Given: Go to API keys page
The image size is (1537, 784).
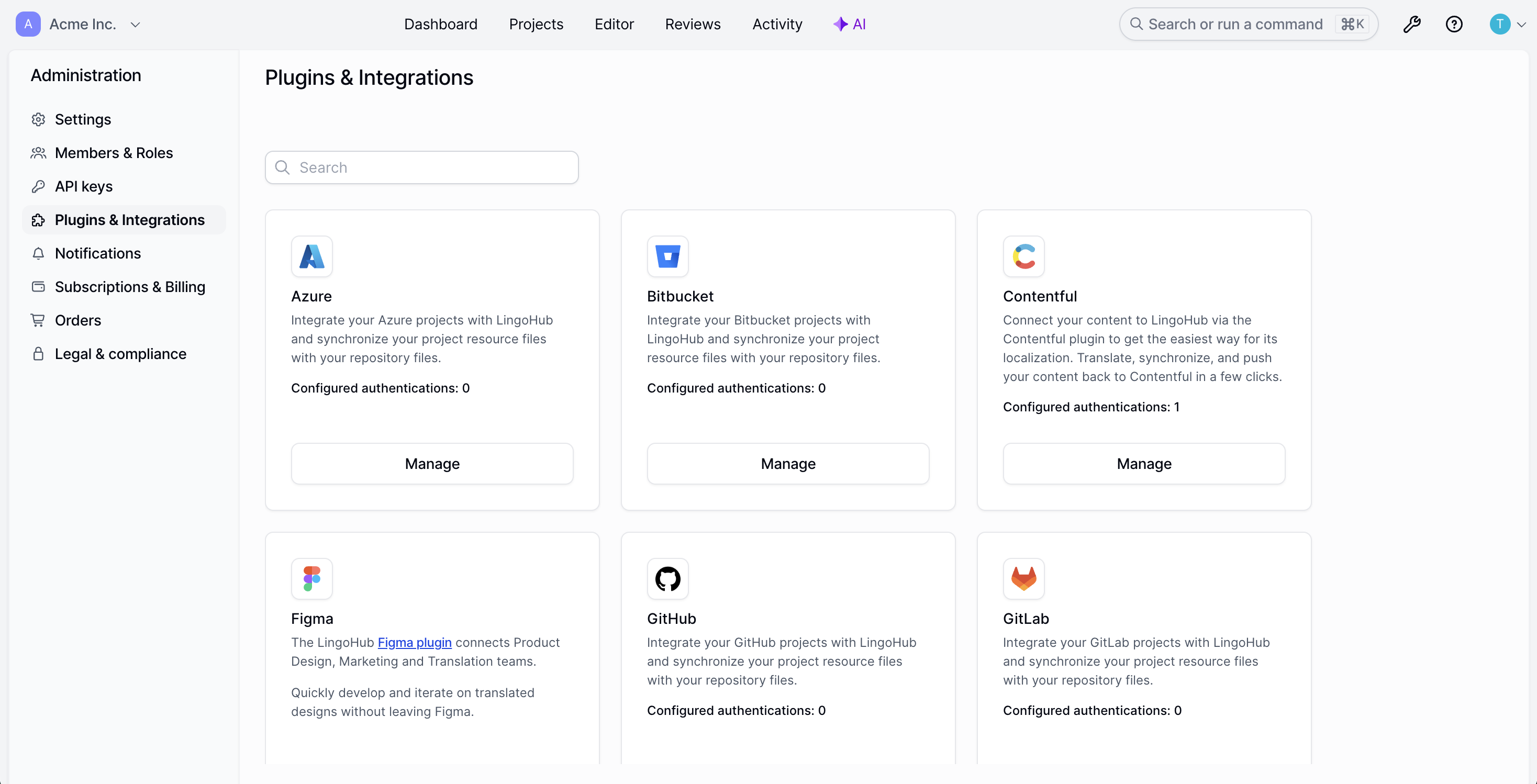Looking at the screenshot, I should pyautogui.click(x=124, y=186).
